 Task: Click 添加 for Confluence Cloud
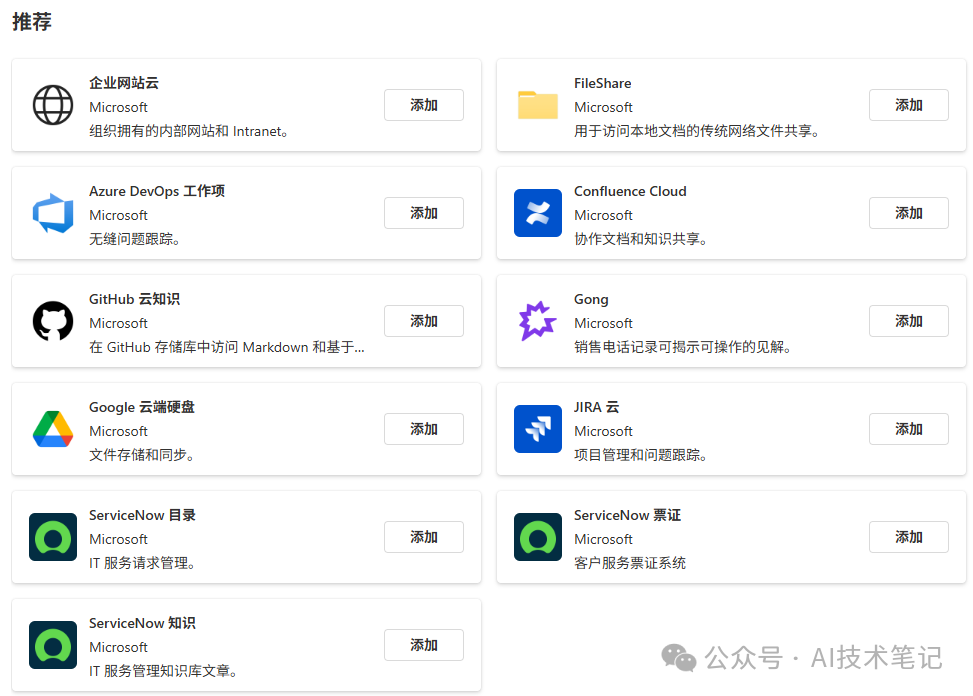[908, 213]
